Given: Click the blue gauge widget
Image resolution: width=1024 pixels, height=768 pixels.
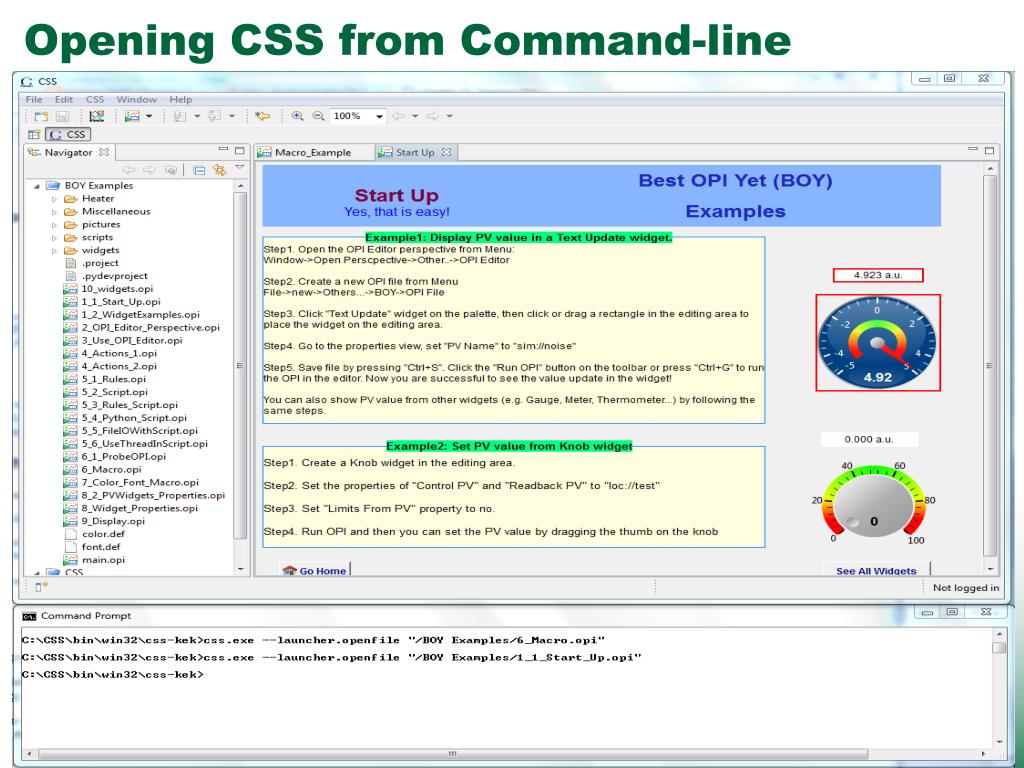Looking at the screenshot, I should point(877,343).
